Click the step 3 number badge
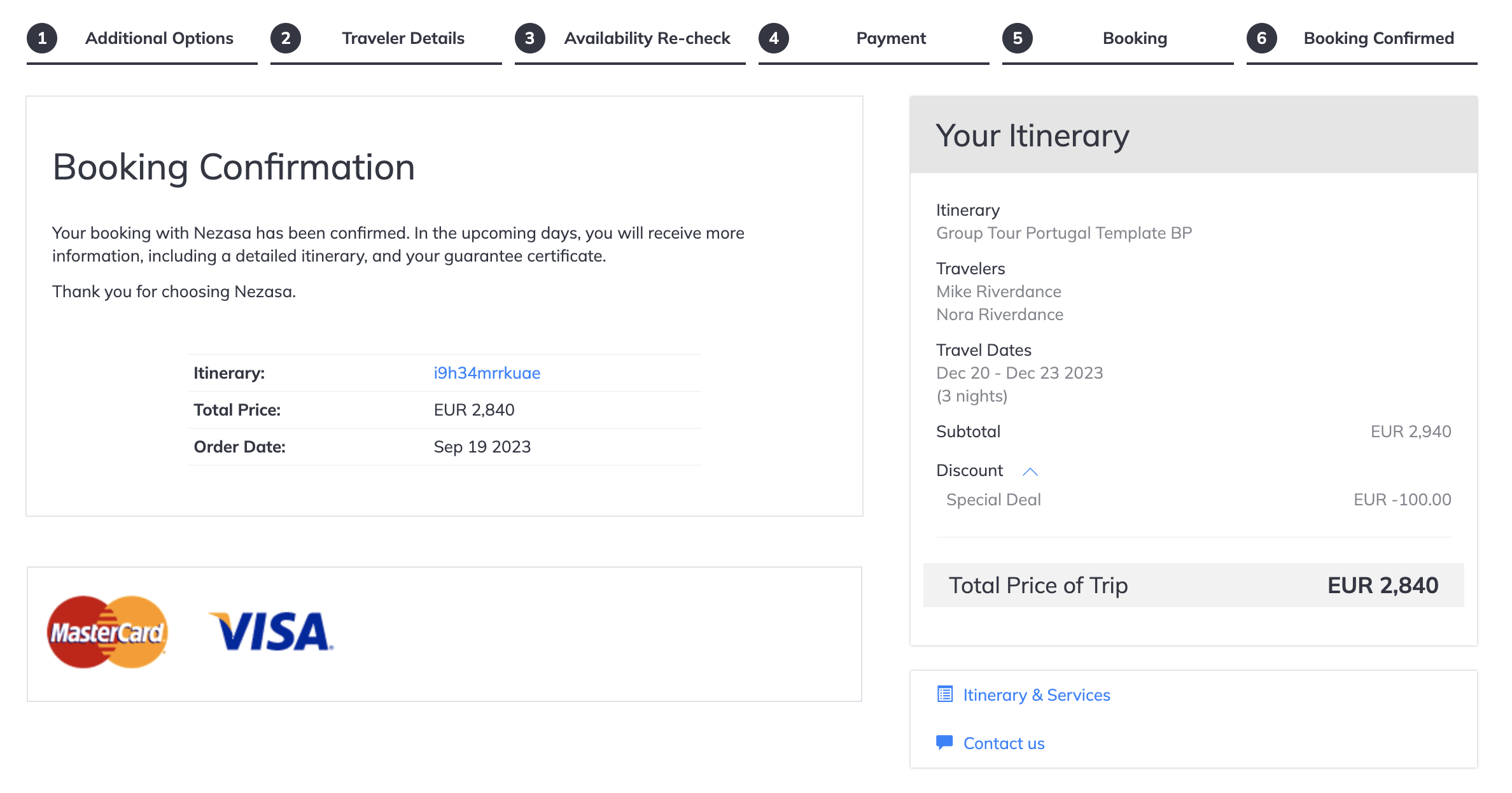Screen dimensions: 1512x793 tap(529, 38)
